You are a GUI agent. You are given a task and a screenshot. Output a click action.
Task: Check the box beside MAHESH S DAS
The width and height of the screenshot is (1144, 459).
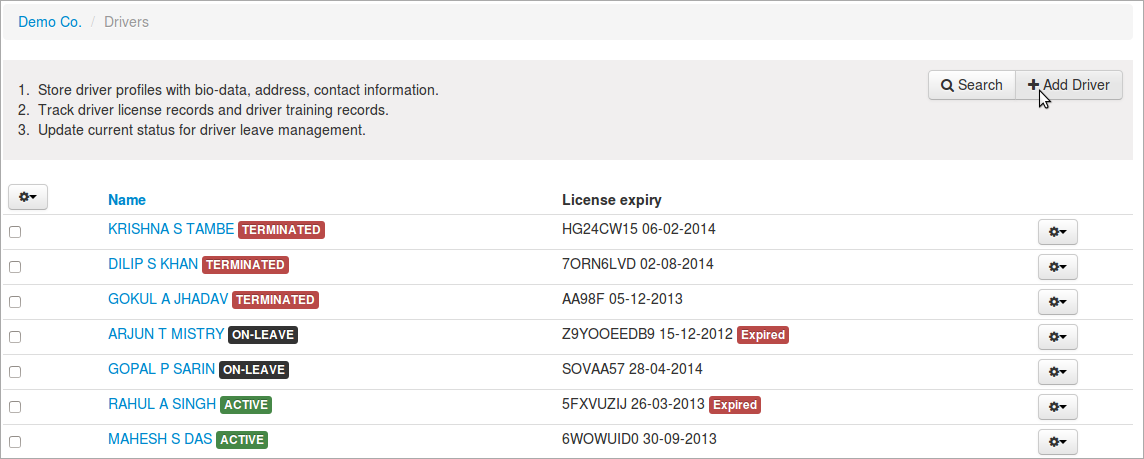tap(15, 442)
